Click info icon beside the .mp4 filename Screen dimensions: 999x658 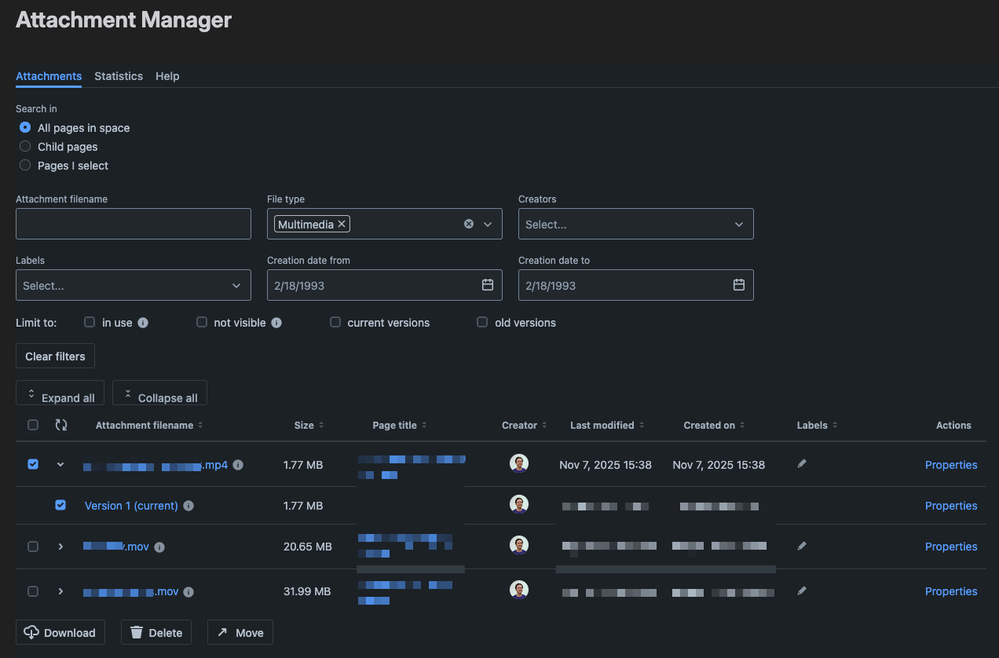238,465
